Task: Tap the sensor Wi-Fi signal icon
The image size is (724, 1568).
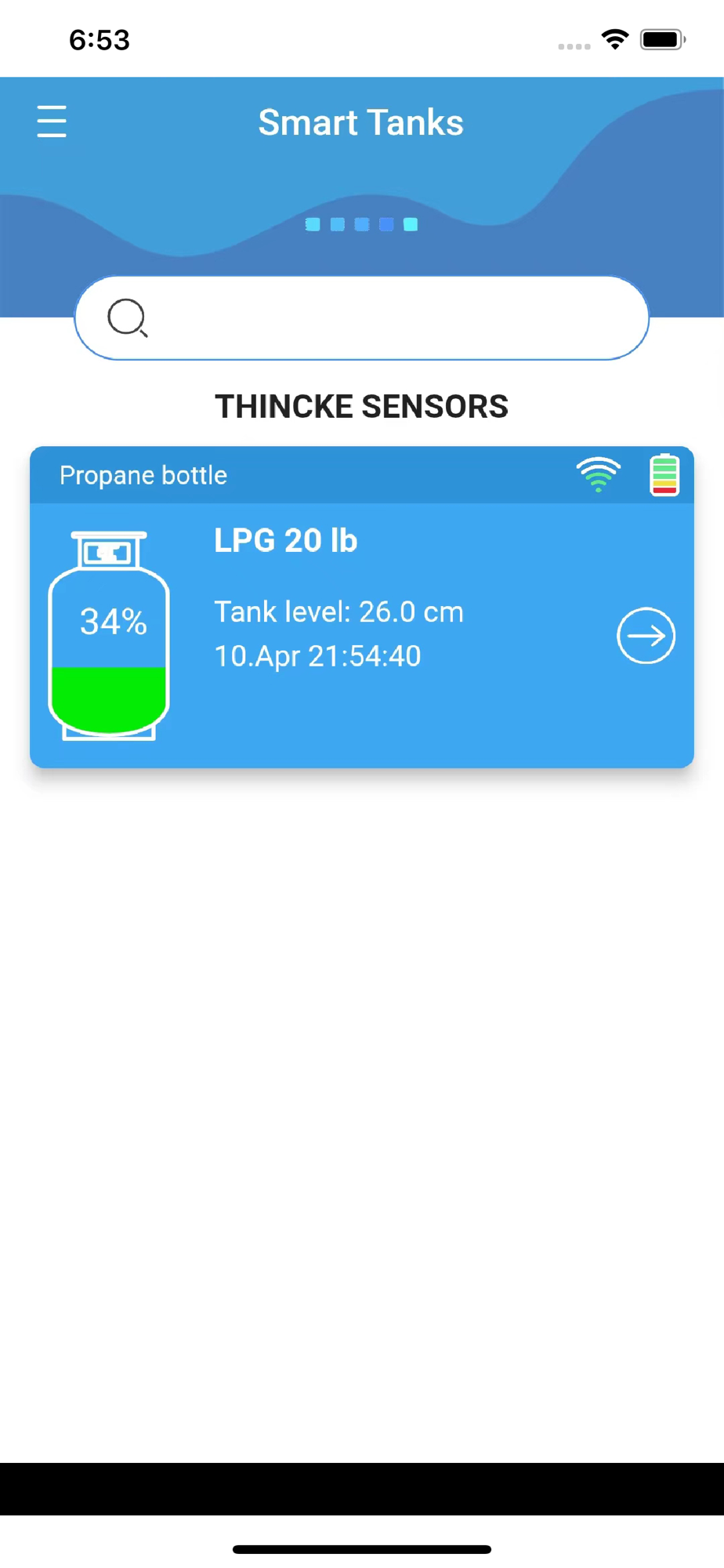Action: [599, 474]
